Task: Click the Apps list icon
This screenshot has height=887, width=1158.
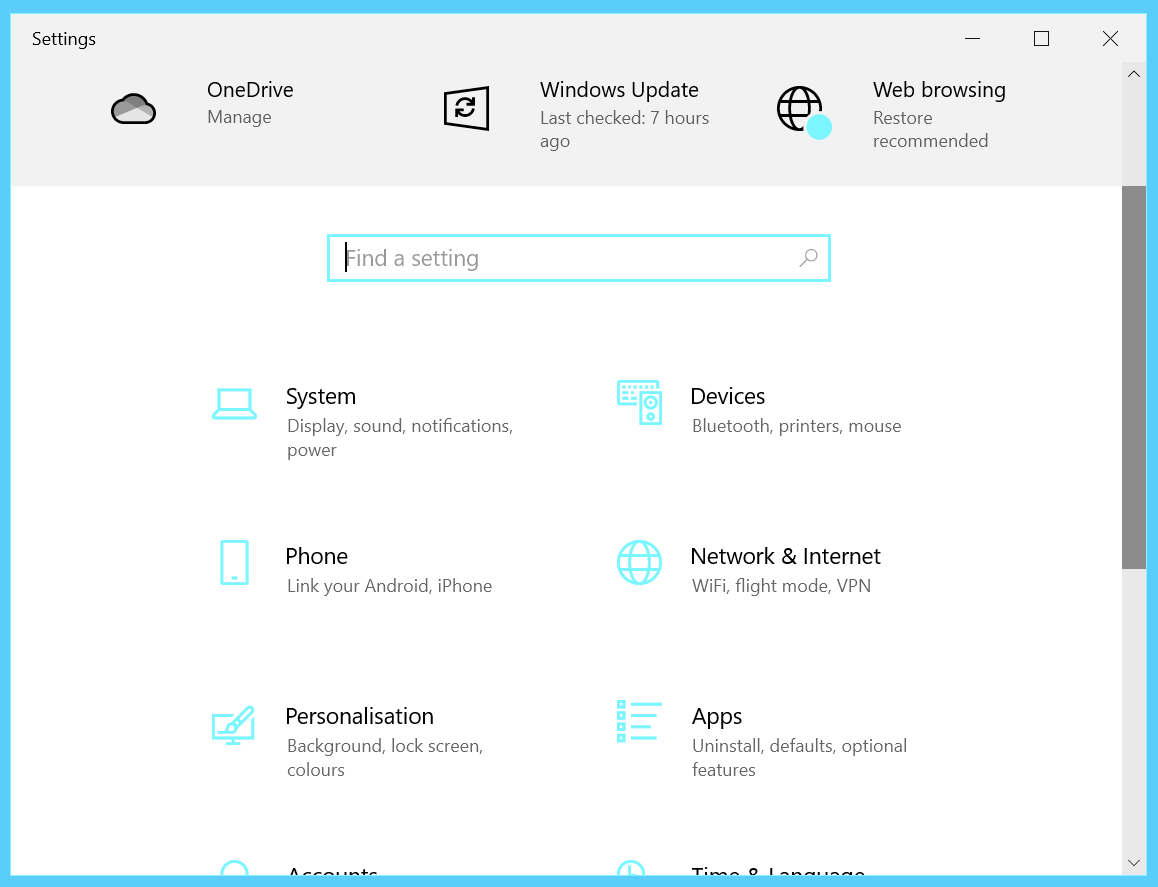Action: [640, 722]
